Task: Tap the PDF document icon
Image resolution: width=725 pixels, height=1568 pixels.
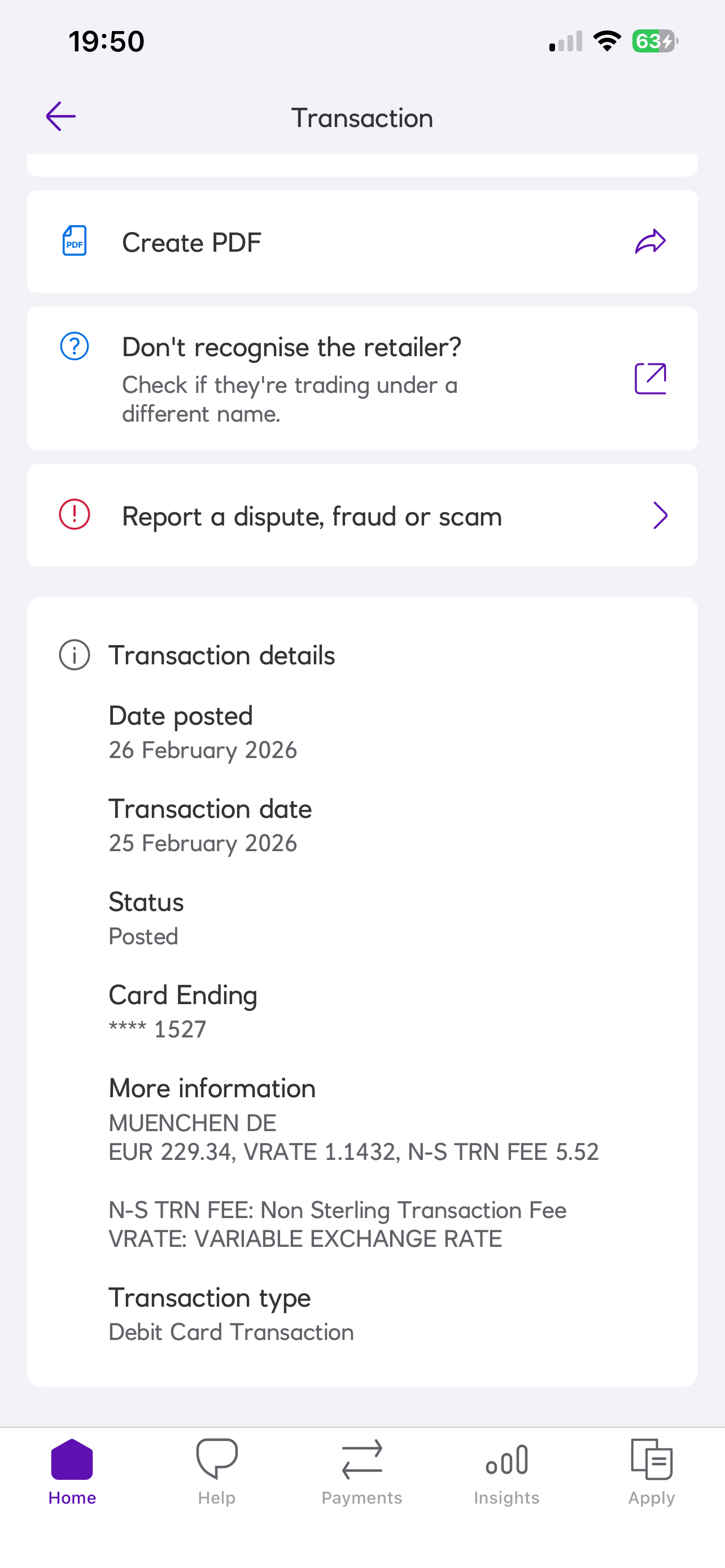Action: coord(75,241)
